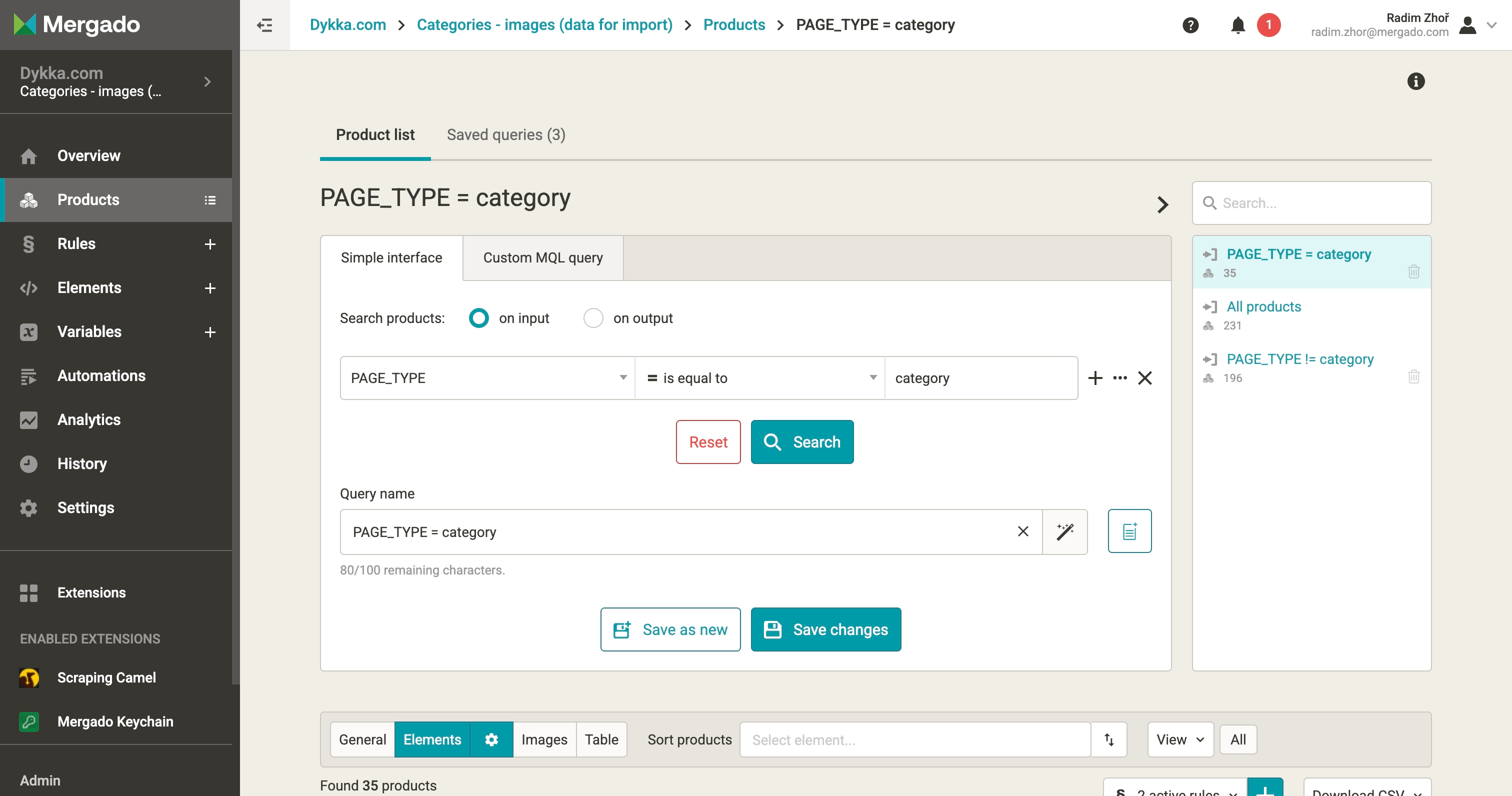Delete the PAGE_TYPE != category saved query
The width and height of the screenshot is (1512, 796).
coord(1413,377)
